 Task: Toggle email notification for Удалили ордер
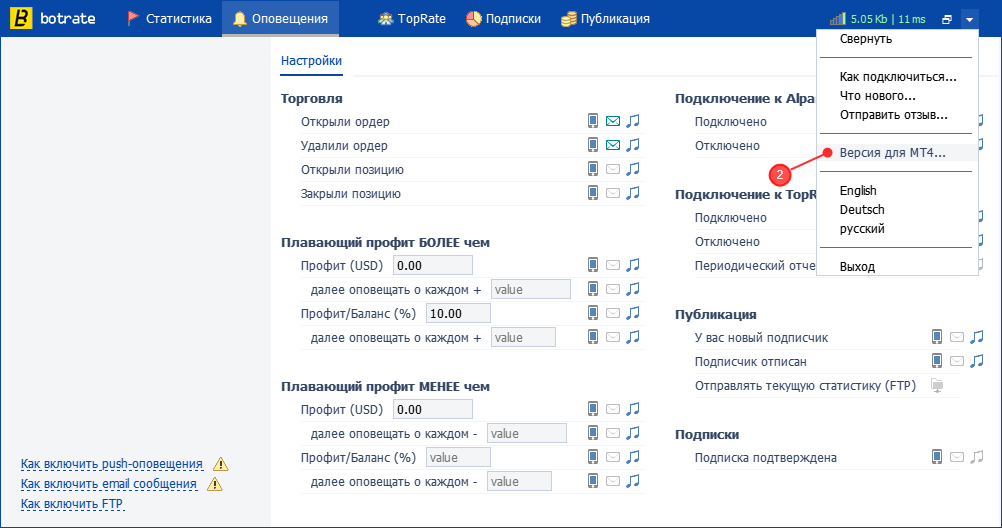[613, 145]
